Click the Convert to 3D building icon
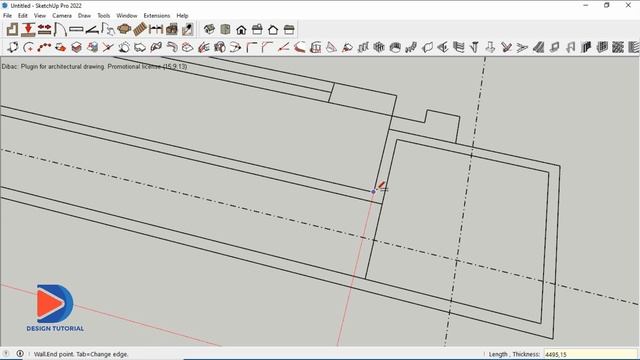This screenshot has height=360, width=640. (171, 29)
